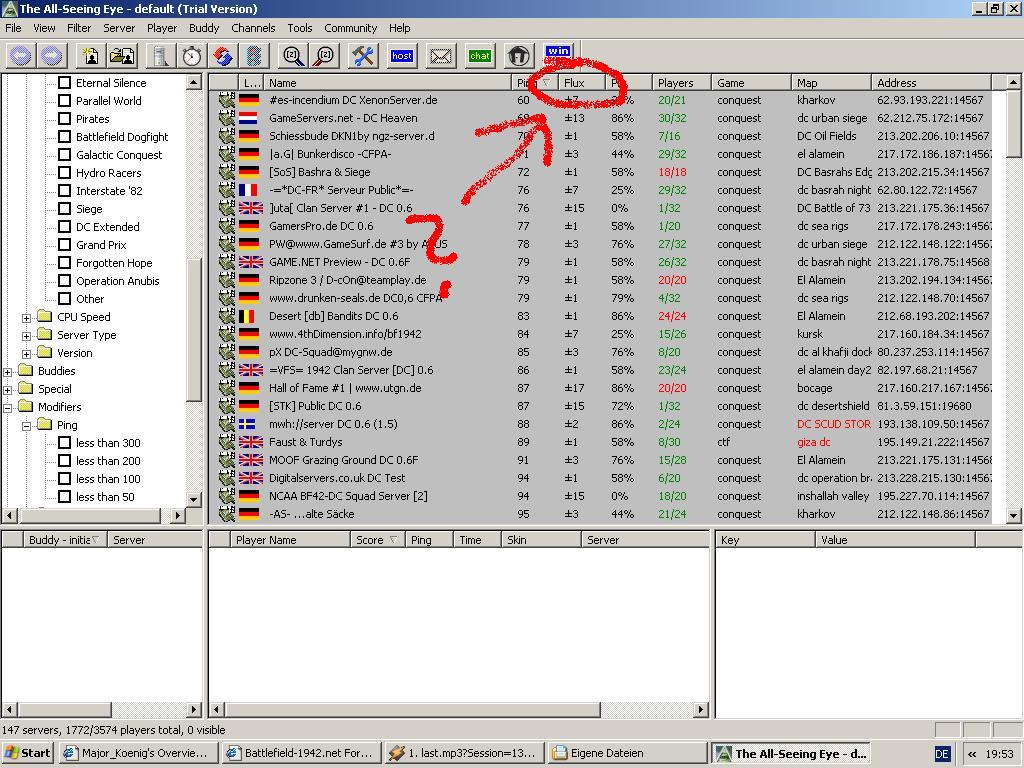Enable the DC Extended filter checkbox
The image size is (1024, 768).
(65, 227)
